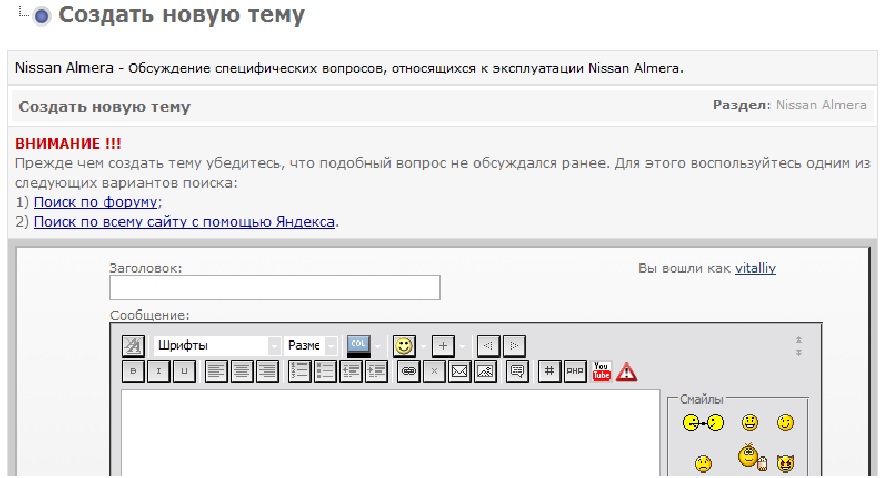Wrap selection in code # tags
Screen dimensions: 880x478
pyautogui.click(x=549, y=371)
